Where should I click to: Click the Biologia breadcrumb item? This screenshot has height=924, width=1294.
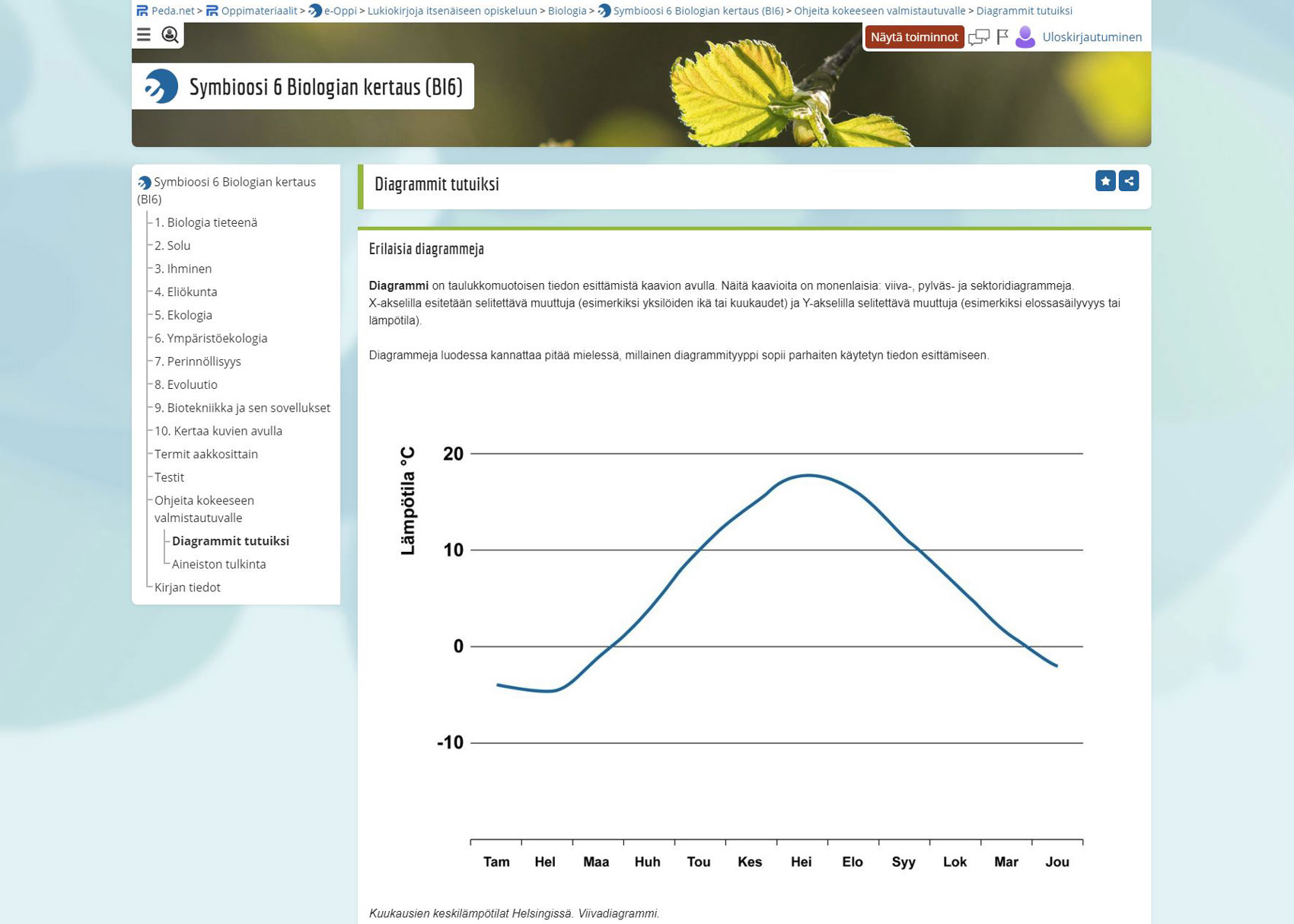(x=567, y=11)
